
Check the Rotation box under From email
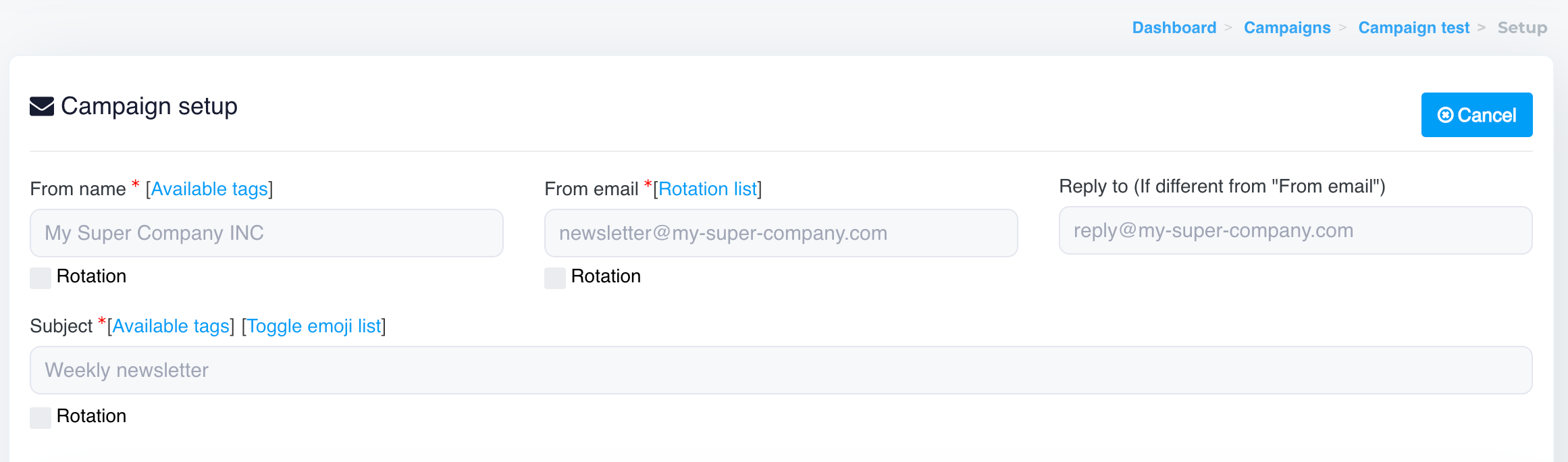pyautogui.click(x=555, y=278)
